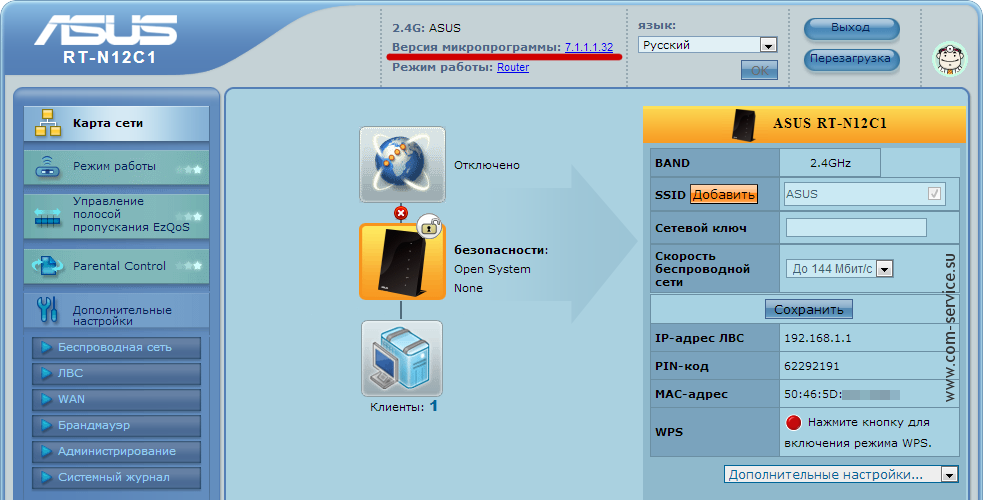The image size is (983, 500).
Task: Expand the Дополнительные настройки sidebar section
Action: (x=117, y=311)
